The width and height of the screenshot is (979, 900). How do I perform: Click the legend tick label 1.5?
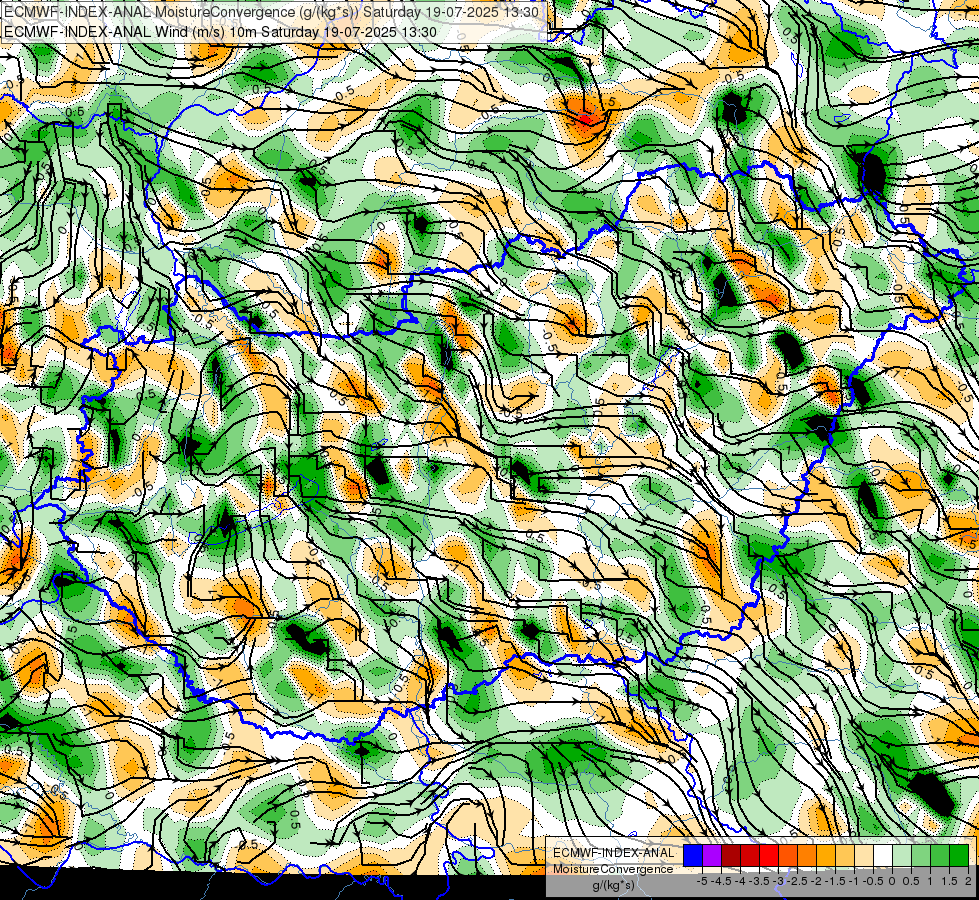[x=949, y=881]
